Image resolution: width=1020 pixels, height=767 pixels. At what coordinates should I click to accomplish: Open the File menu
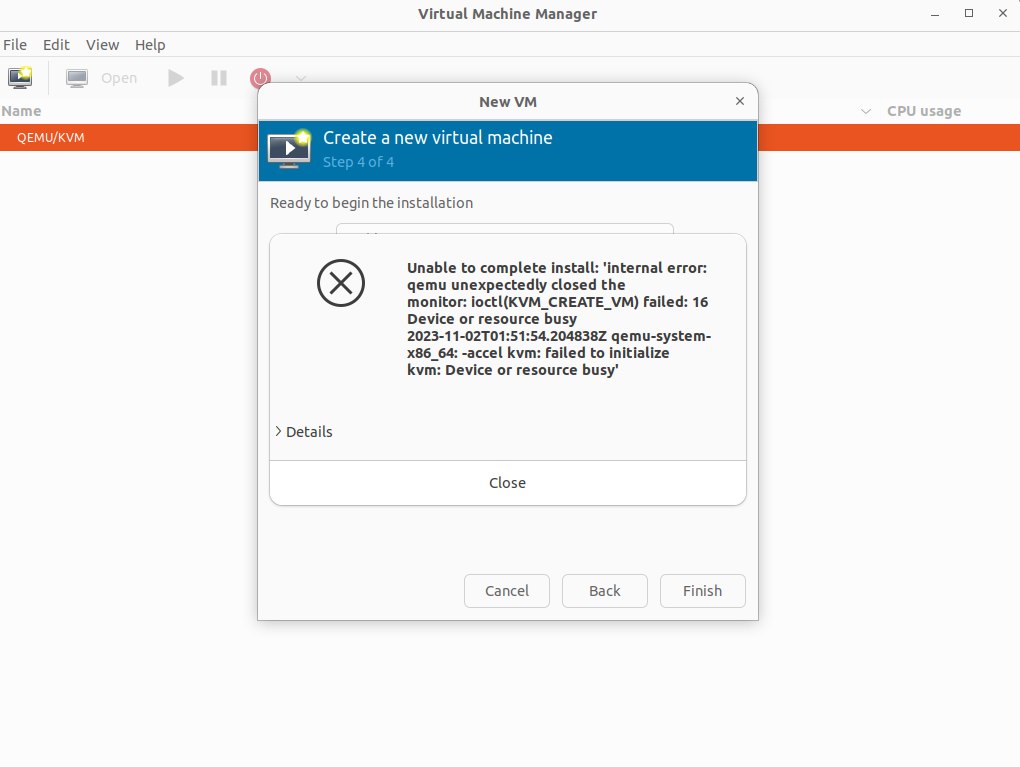coord(15,44)
